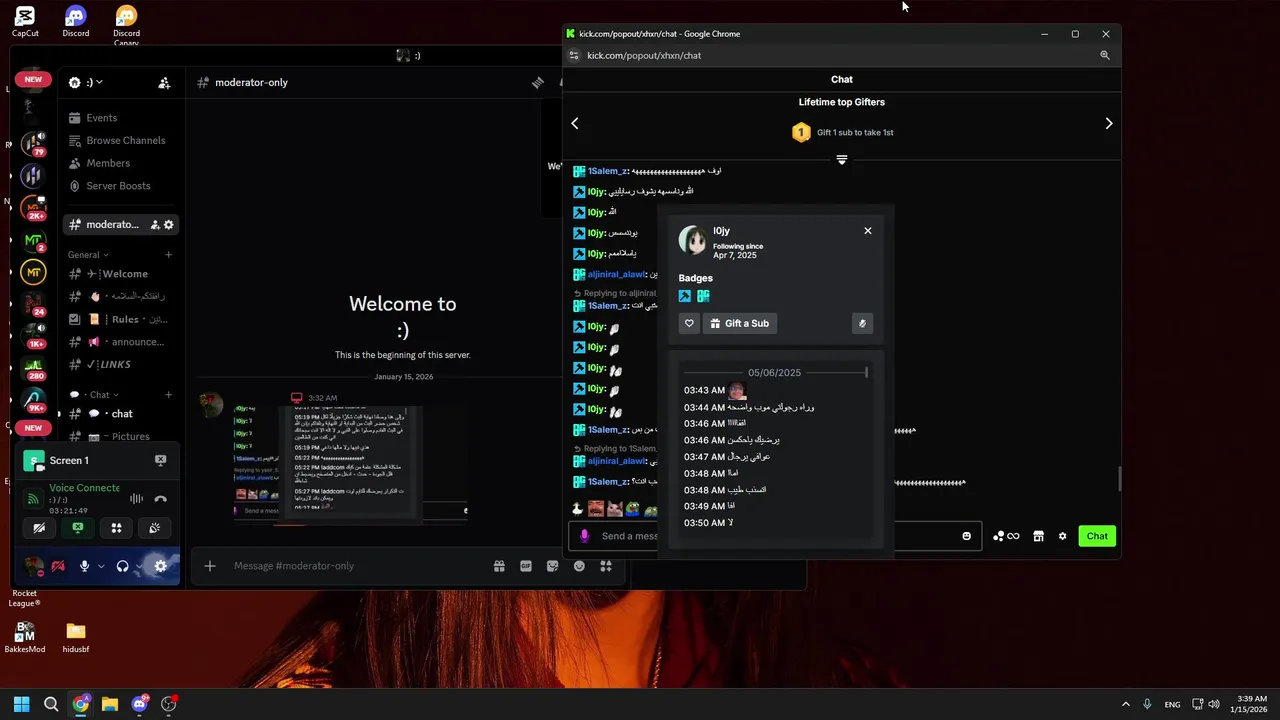Viewport: 1280px width, 720px height.
Task: Open the announcements channel
Action: [118, 342]
